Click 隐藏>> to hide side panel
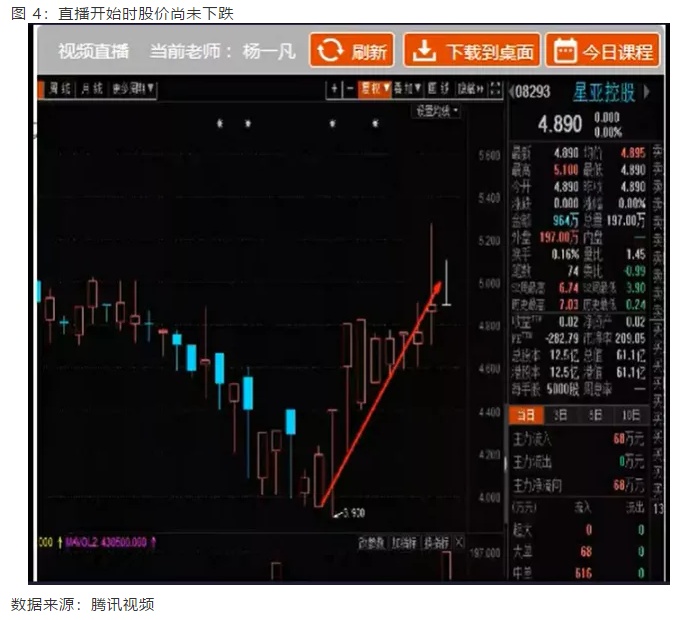Viewport: 681px width, 620px height. tap(471, 89)
